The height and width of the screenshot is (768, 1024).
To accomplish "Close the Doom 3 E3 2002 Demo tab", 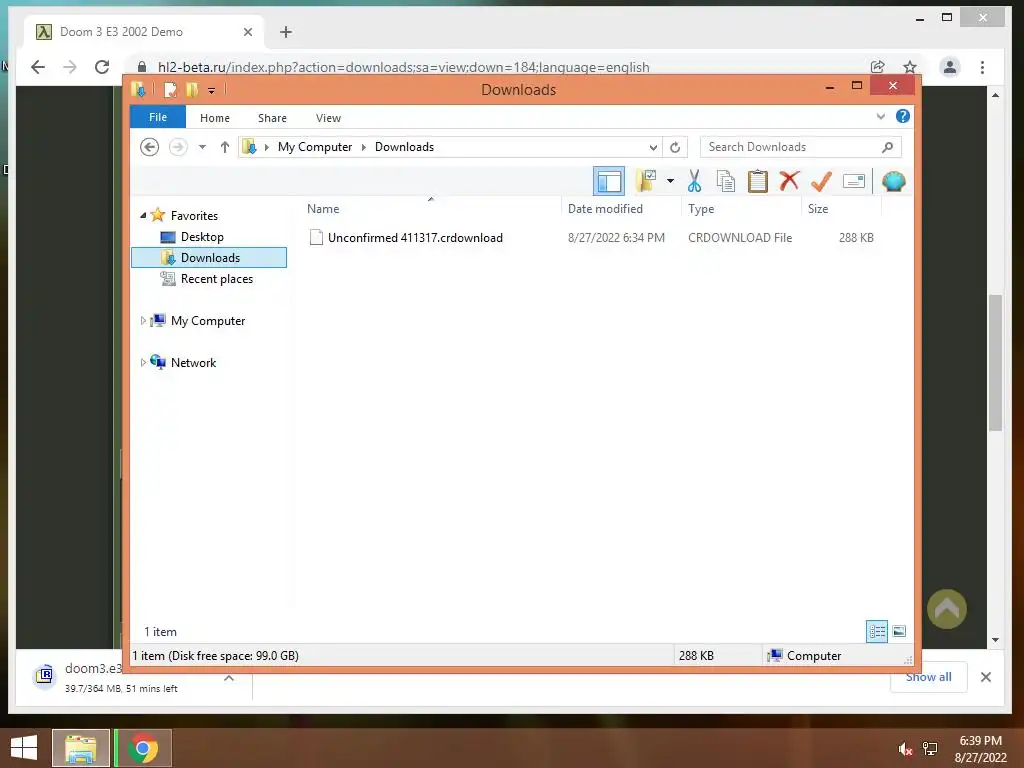I will (248, 32).
